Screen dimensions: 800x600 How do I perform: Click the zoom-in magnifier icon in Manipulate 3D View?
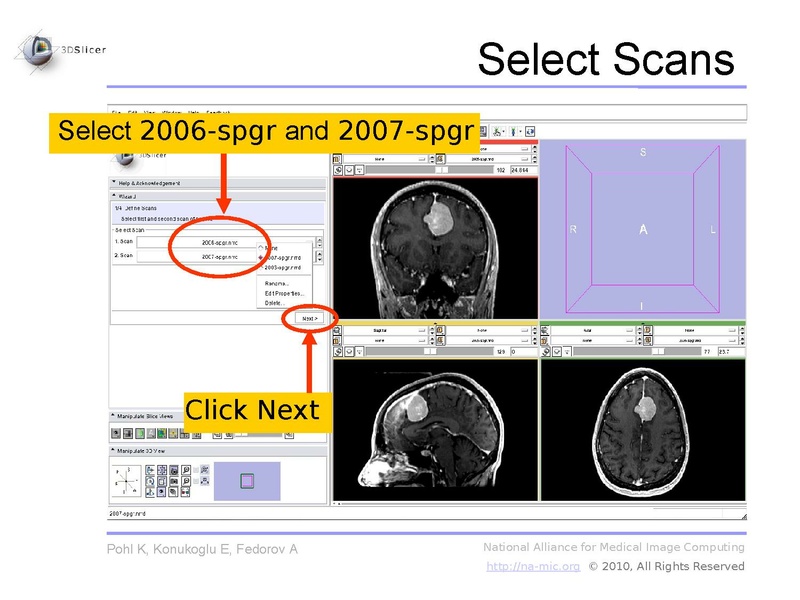pos(186,470)
